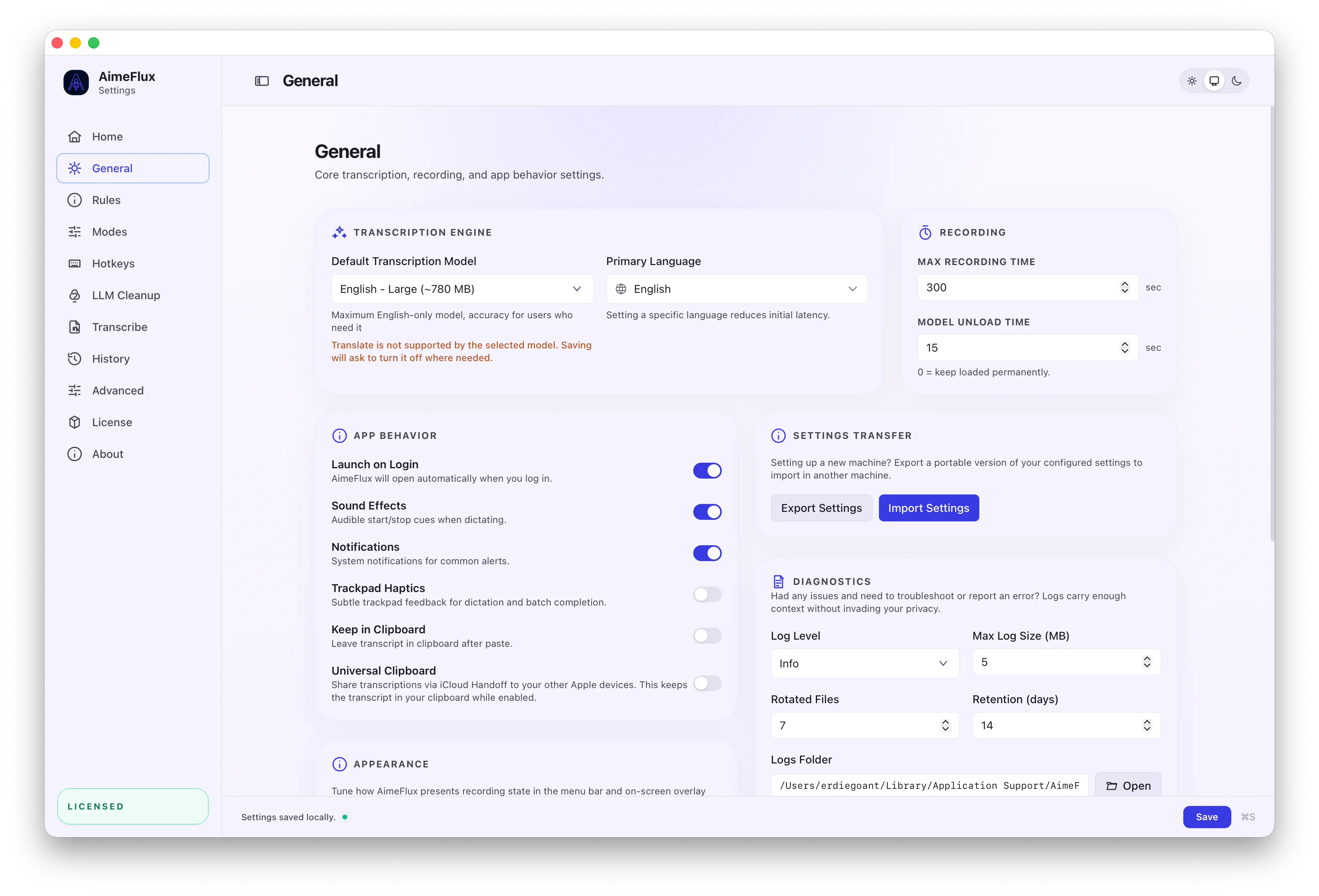Open the Advanced section
Screen dimensions: 1319x896
coord(133,391)
